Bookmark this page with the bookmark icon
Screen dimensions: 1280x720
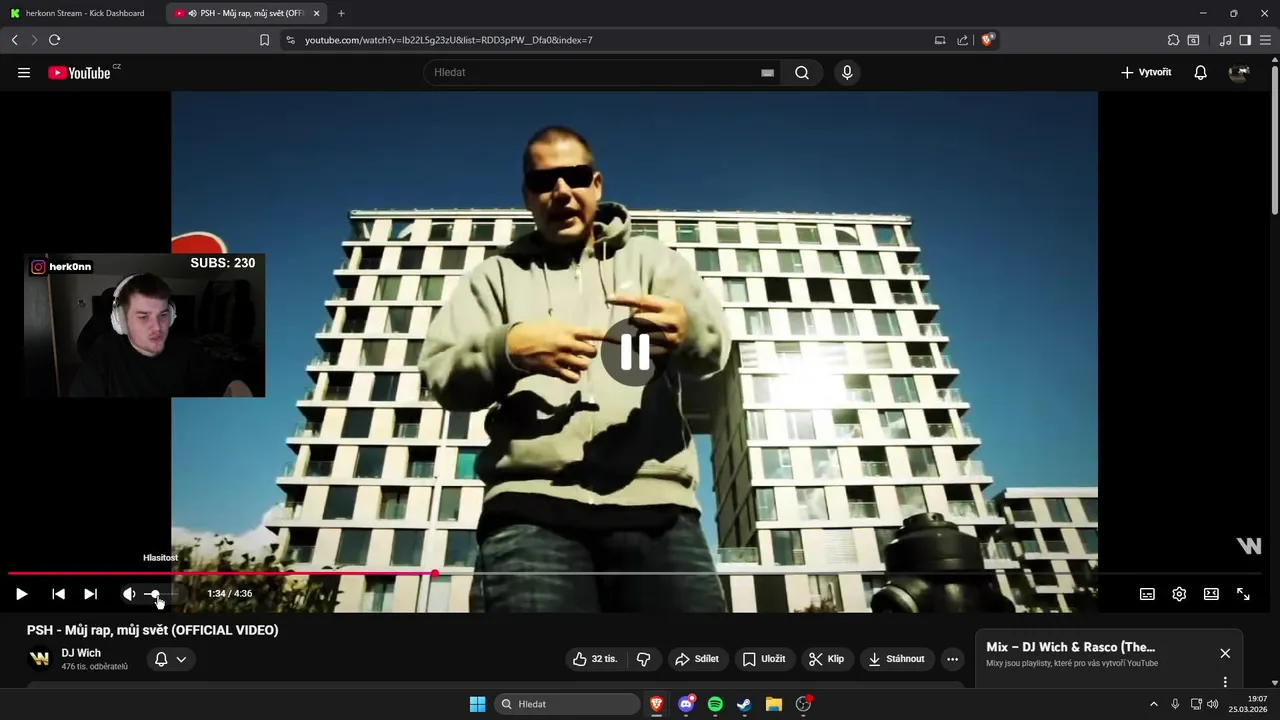[x=264, y=40]
